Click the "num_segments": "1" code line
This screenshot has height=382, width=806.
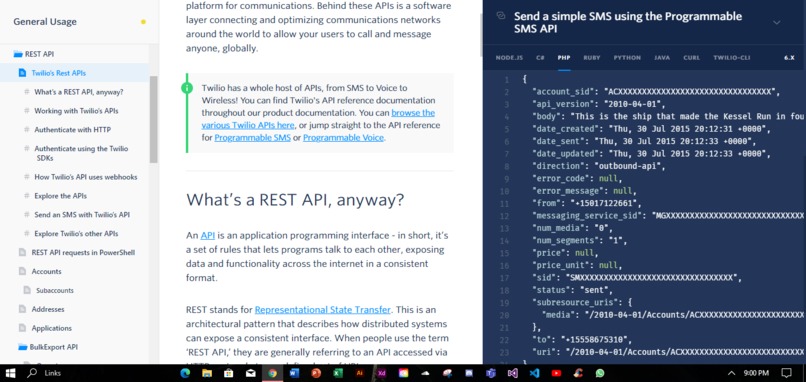point(579,241)
